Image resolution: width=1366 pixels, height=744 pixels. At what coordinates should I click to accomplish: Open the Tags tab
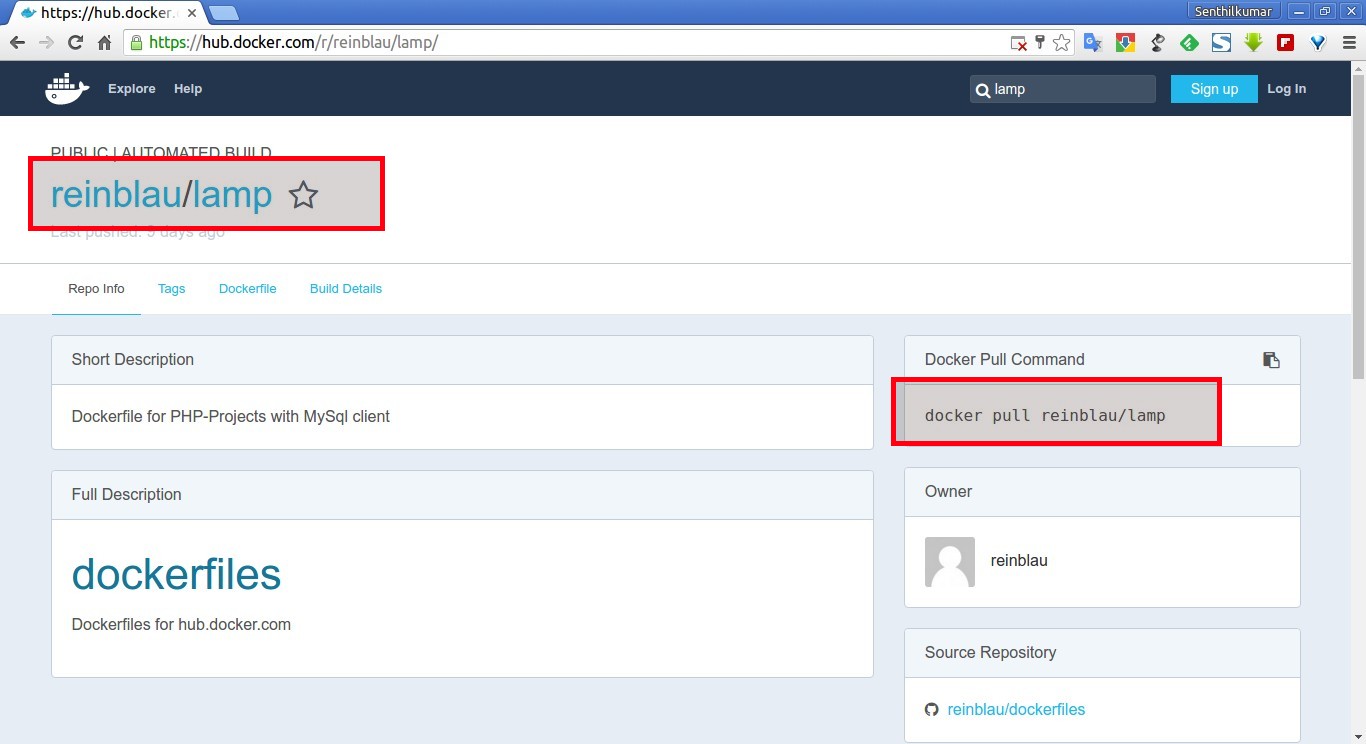171,289
